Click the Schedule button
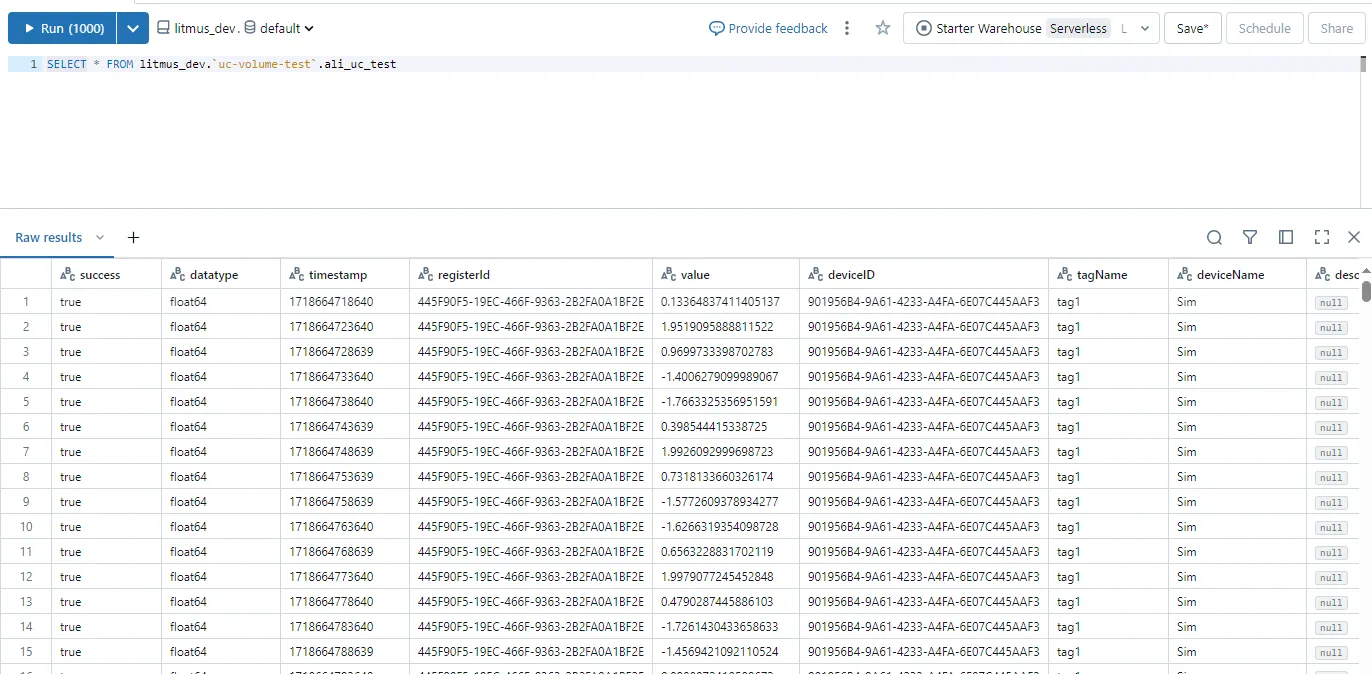The image size is (1372, 674). [1264, 28]
